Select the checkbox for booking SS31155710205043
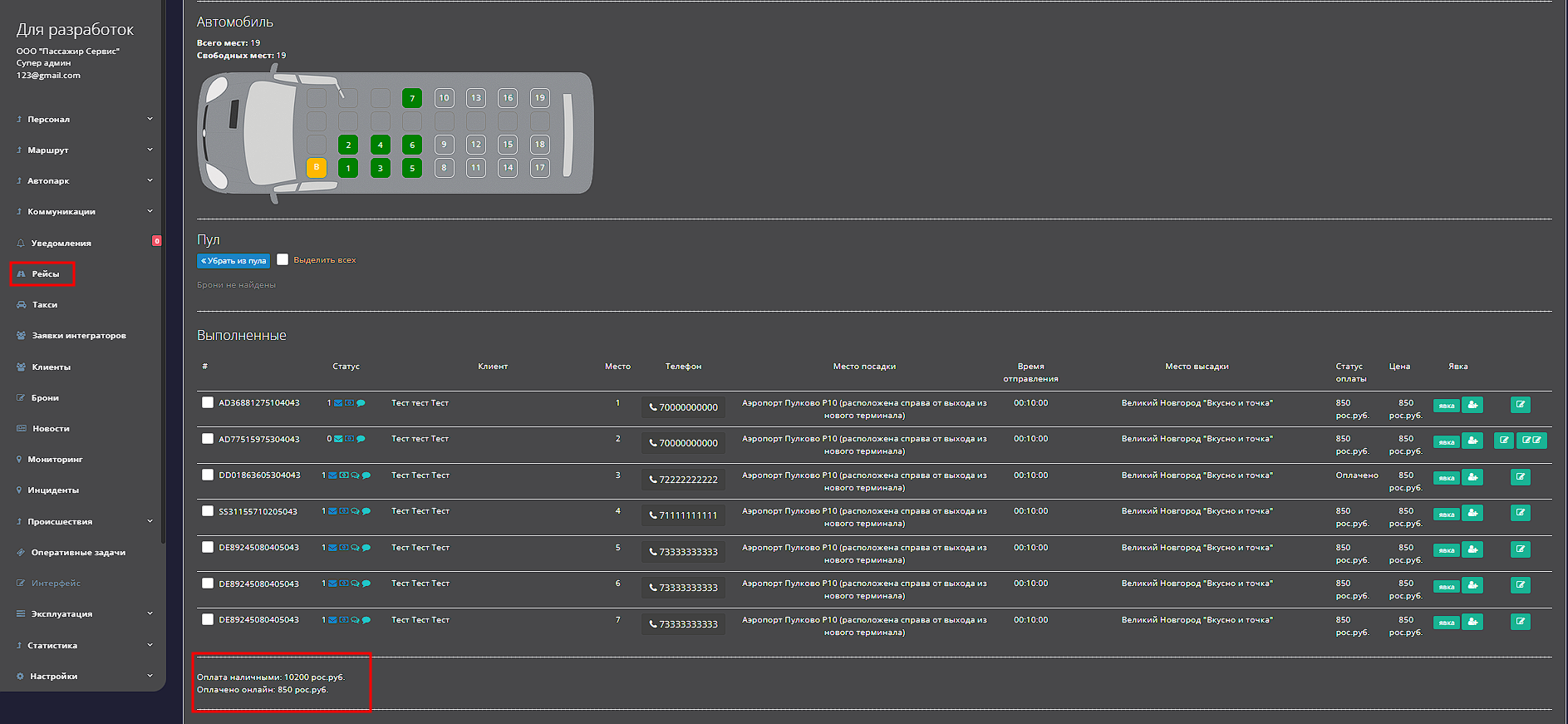The width and height of the screenshot is (1568, 724). [208, 511]
